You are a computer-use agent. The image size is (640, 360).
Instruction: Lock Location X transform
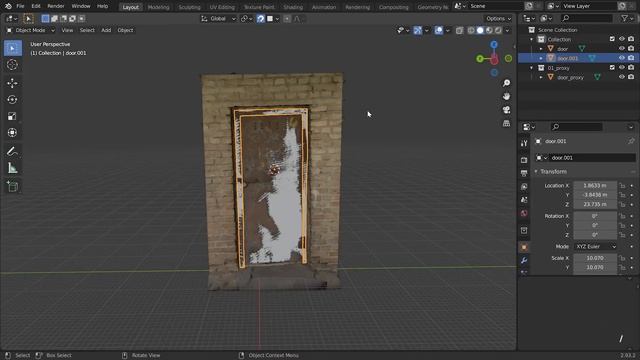pyautogui.click(x=622, y=186)
